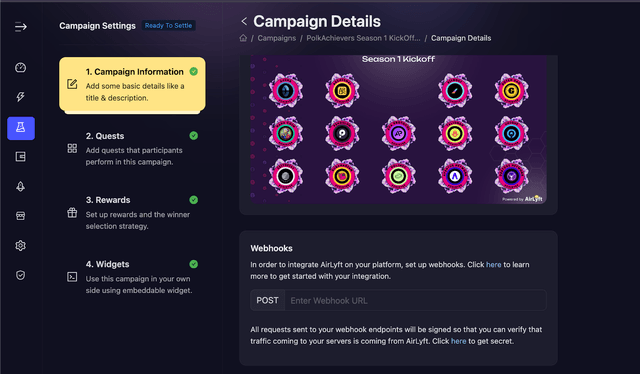Click the shield check icon in the sidebar
This screenshot has height=374, width=640.
20,275
